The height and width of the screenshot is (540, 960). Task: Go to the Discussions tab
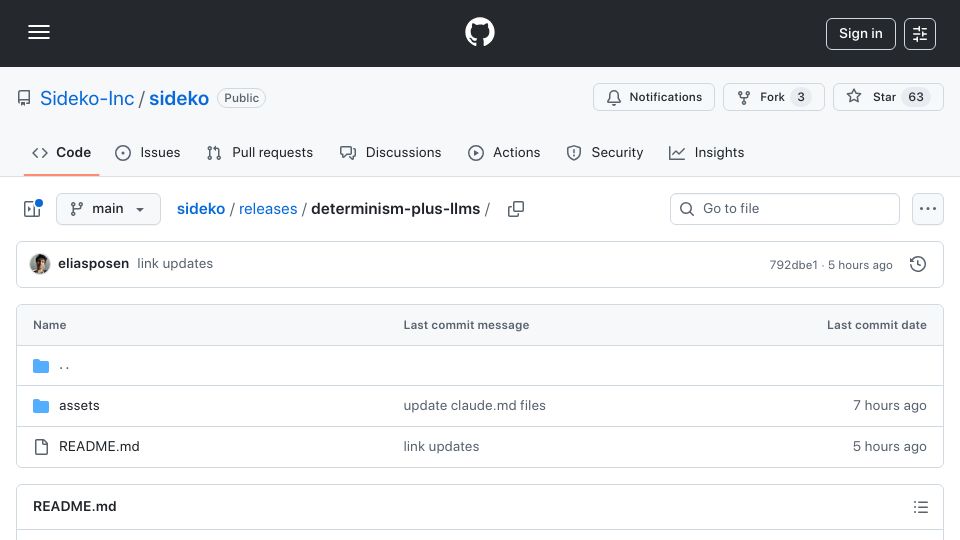point(391,152)
